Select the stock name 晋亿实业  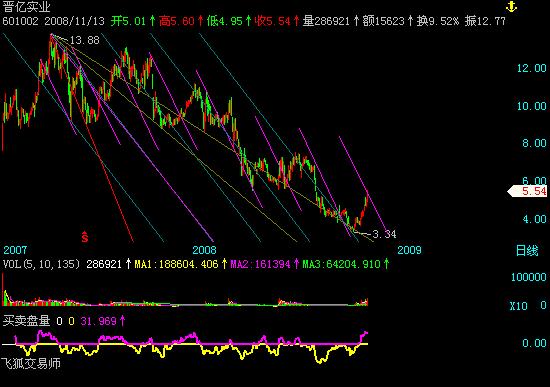pyautogui.click(x=27, y=6)
